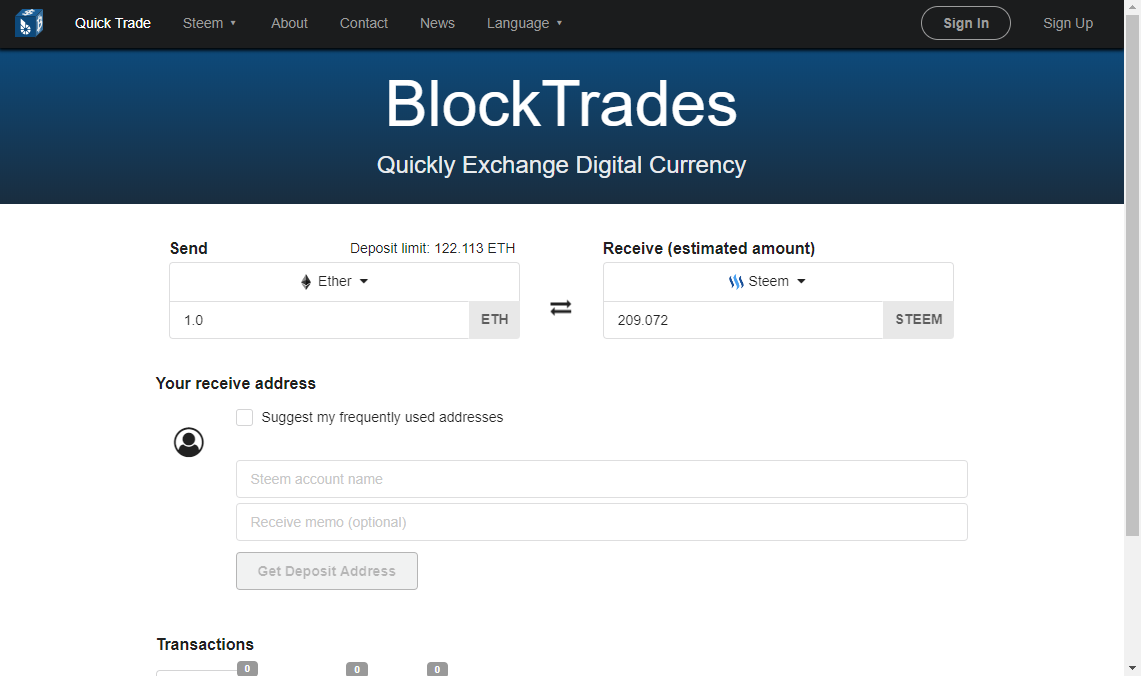Open the Steem receive currency dropdown

tap(778, 282)
